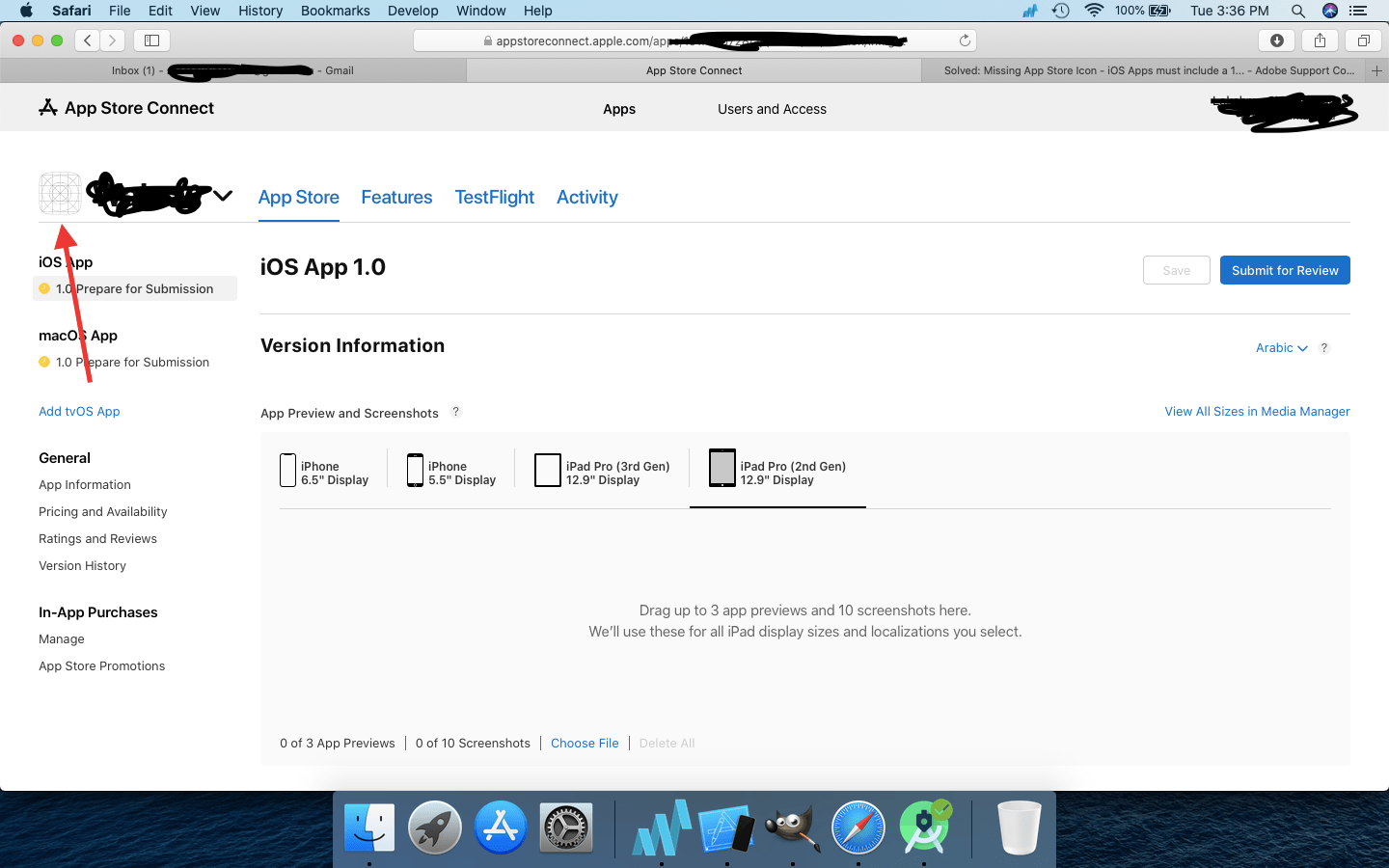Click Add tvOS App link
The image size is (1389, 868).
[79, 412]
